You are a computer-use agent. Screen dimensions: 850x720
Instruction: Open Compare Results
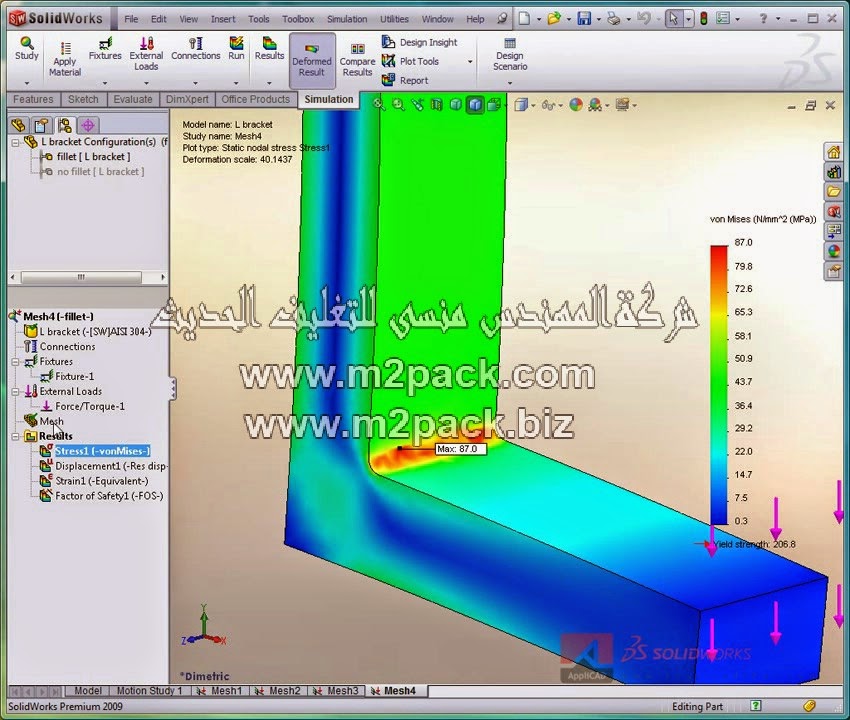click(357, 60)
